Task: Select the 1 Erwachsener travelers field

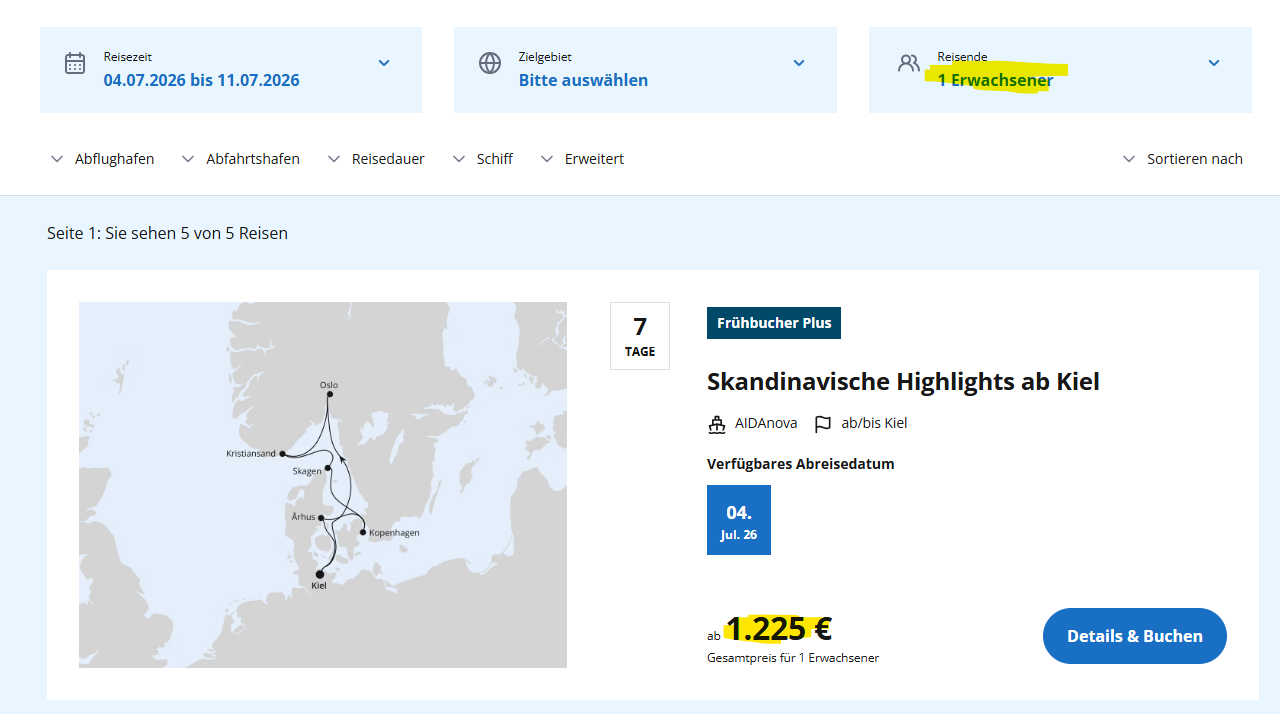Action: pos(1060,70)
